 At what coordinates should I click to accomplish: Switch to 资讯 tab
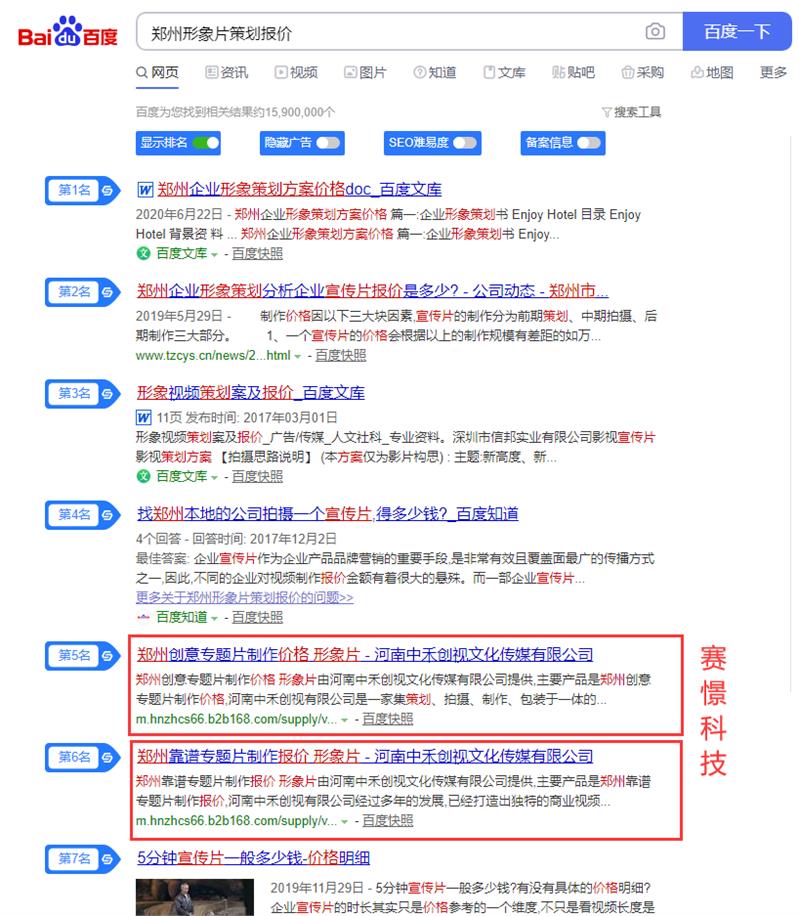tap(227, 72)
